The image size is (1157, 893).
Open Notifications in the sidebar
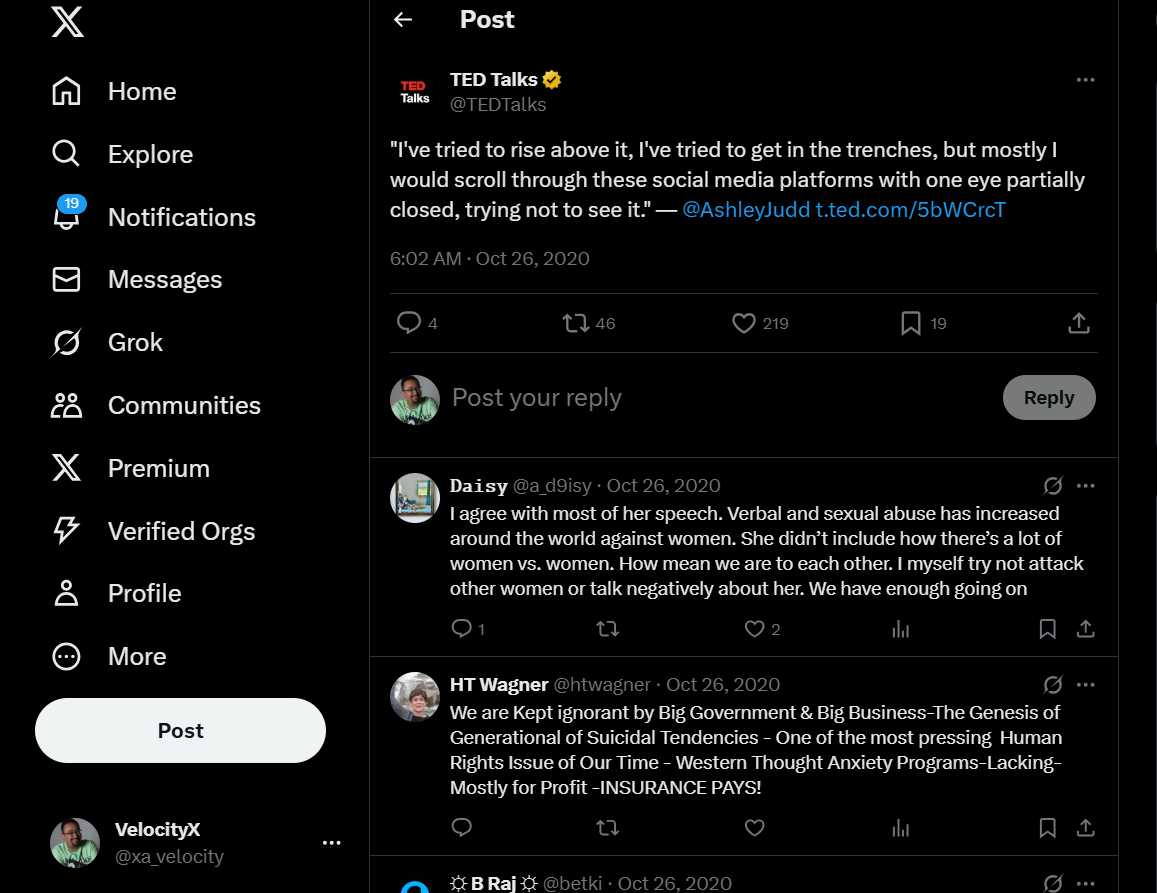tap(181, 217)
